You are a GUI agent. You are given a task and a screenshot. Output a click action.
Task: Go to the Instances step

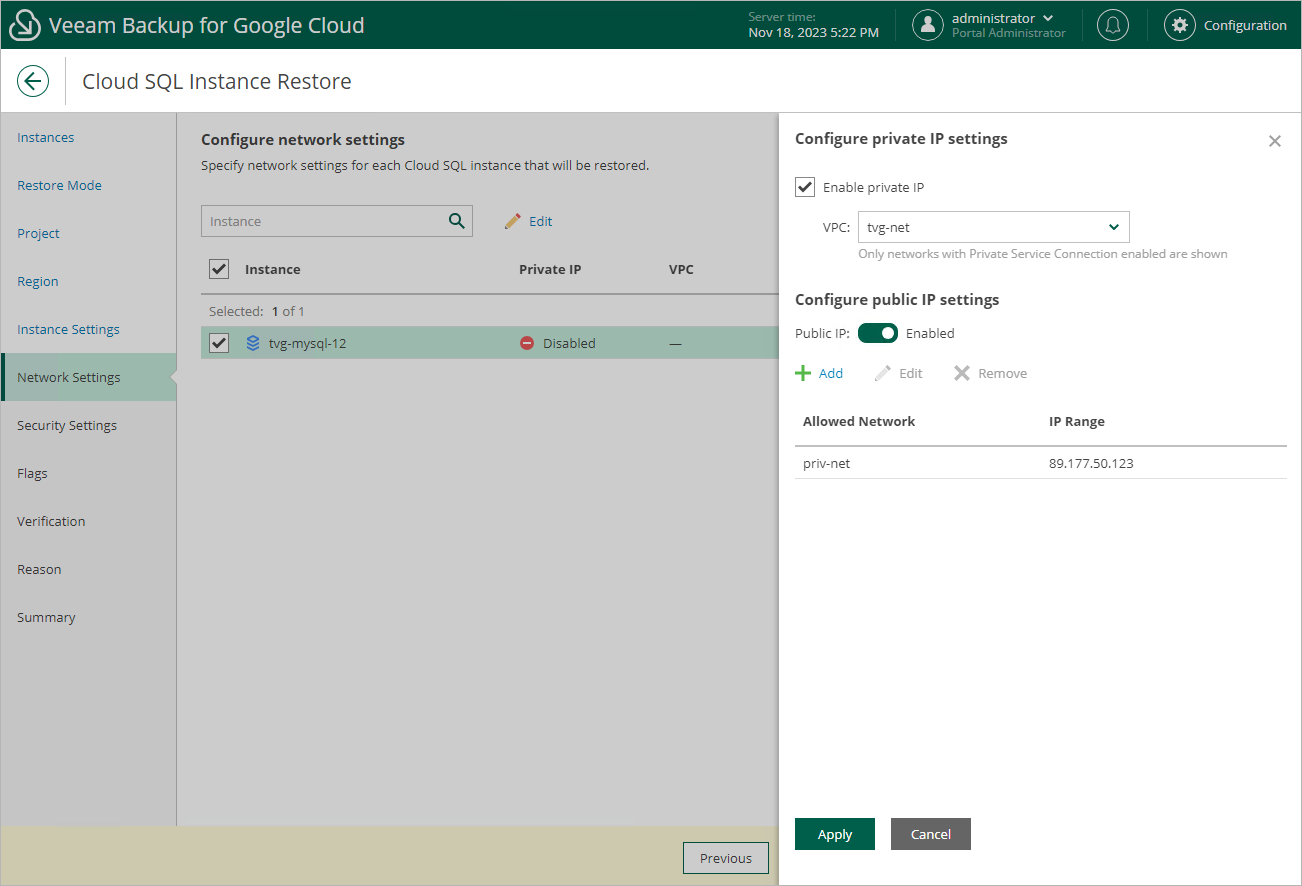coord(46,137)
